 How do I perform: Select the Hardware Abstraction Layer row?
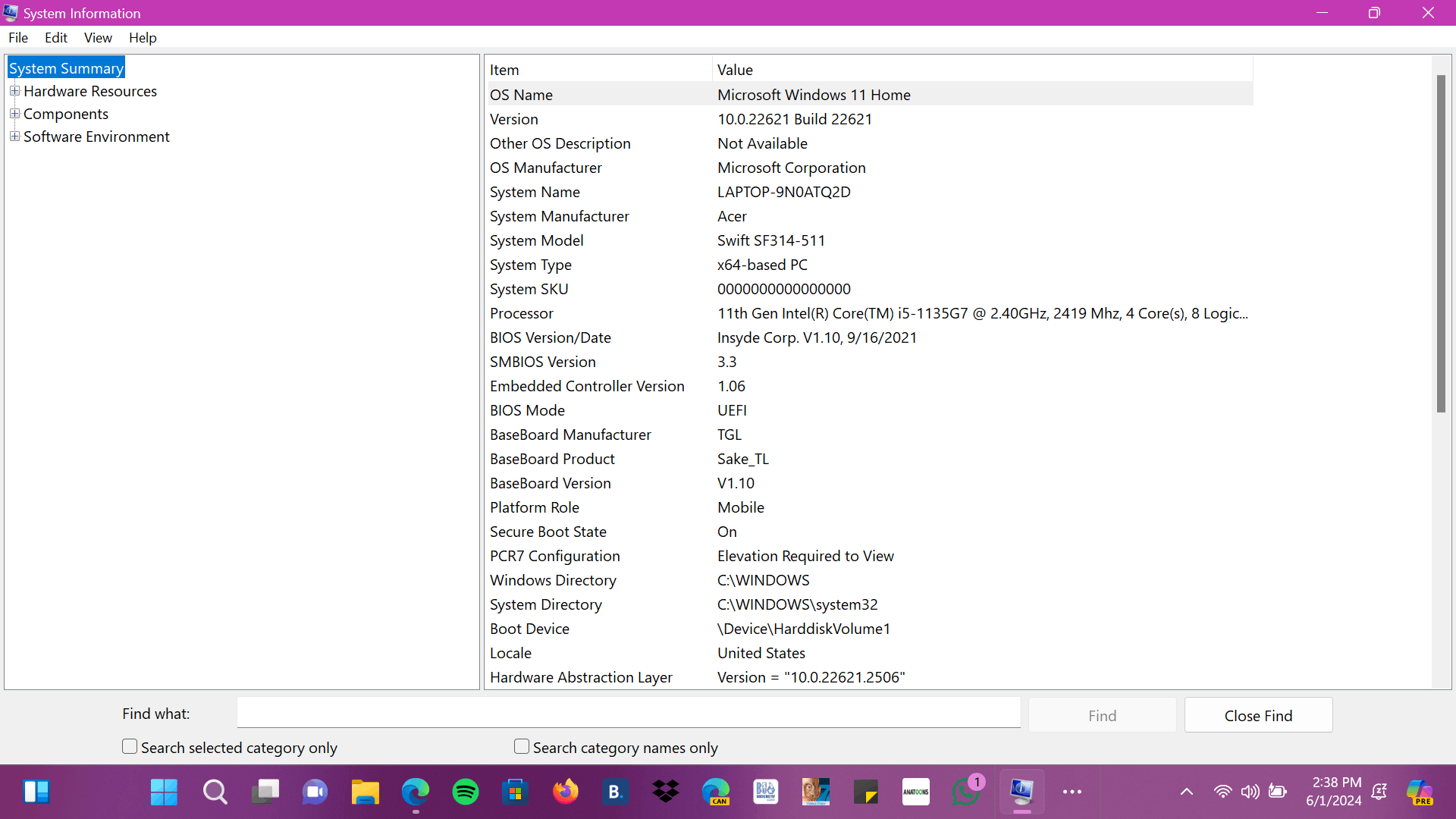[869, 677]
